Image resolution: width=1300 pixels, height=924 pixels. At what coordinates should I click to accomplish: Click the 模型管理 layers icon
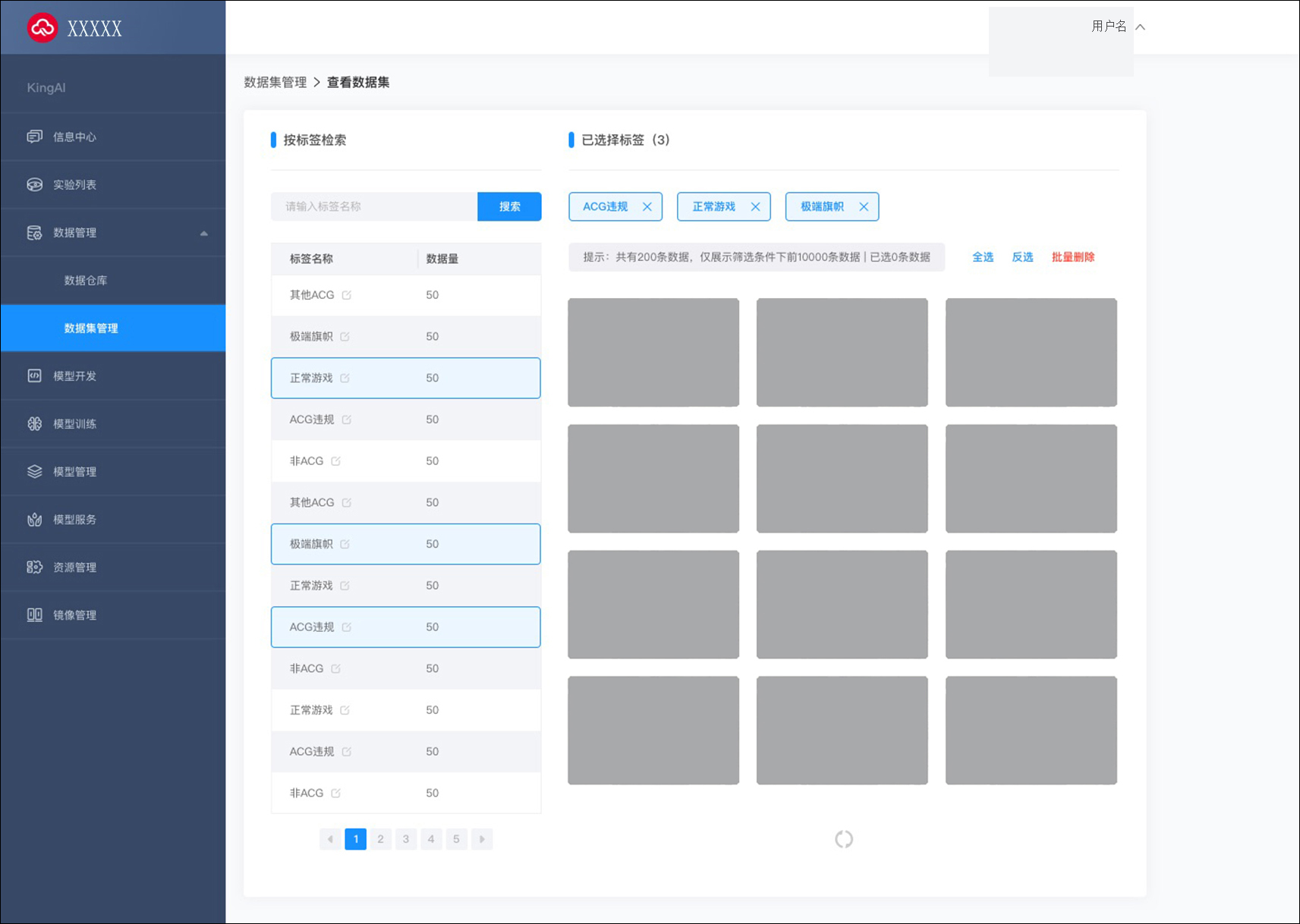[x=35, y=471]
